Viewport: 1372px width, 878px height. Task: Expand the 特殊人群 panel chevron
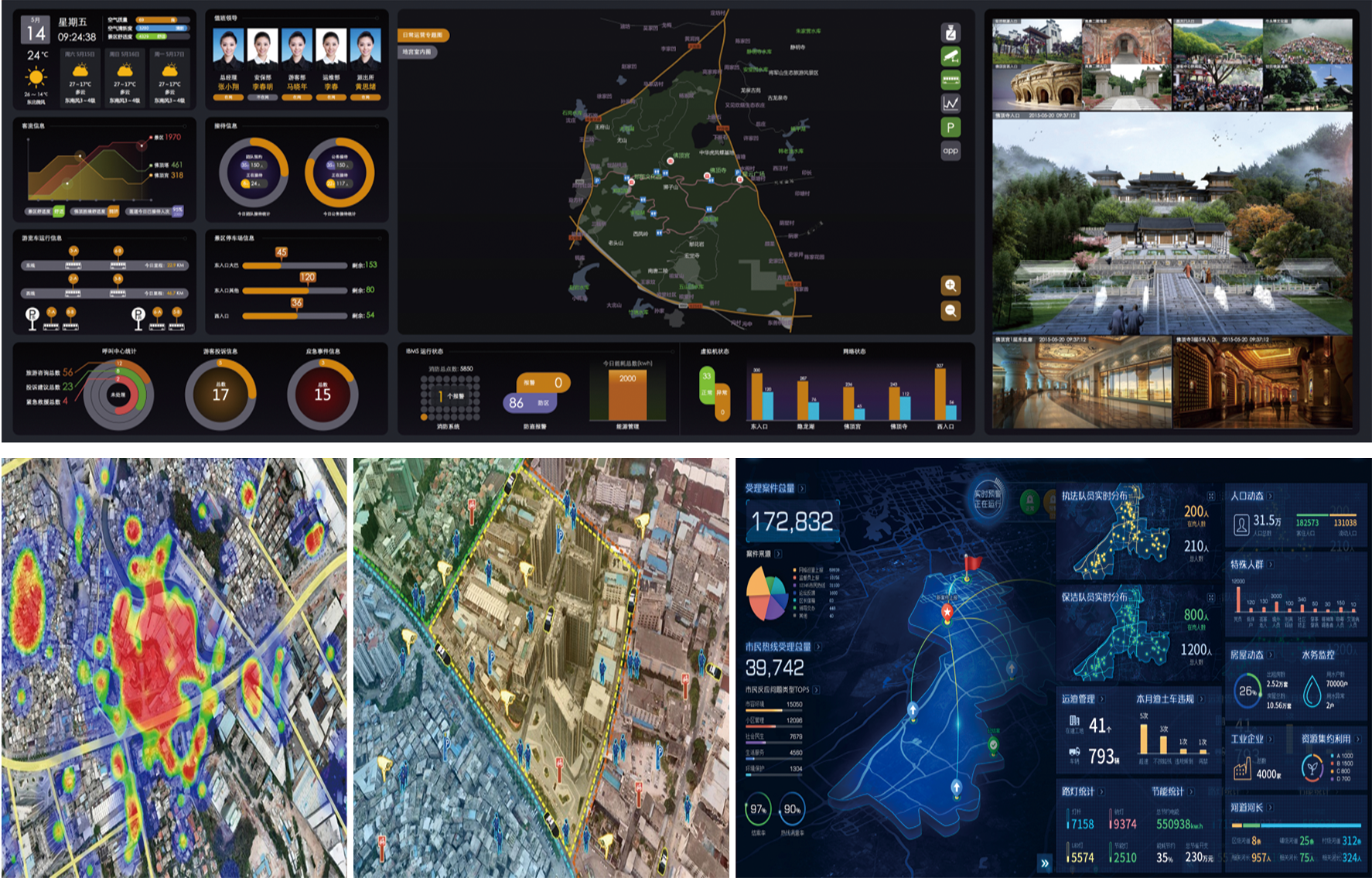(x=1270, y=564)
